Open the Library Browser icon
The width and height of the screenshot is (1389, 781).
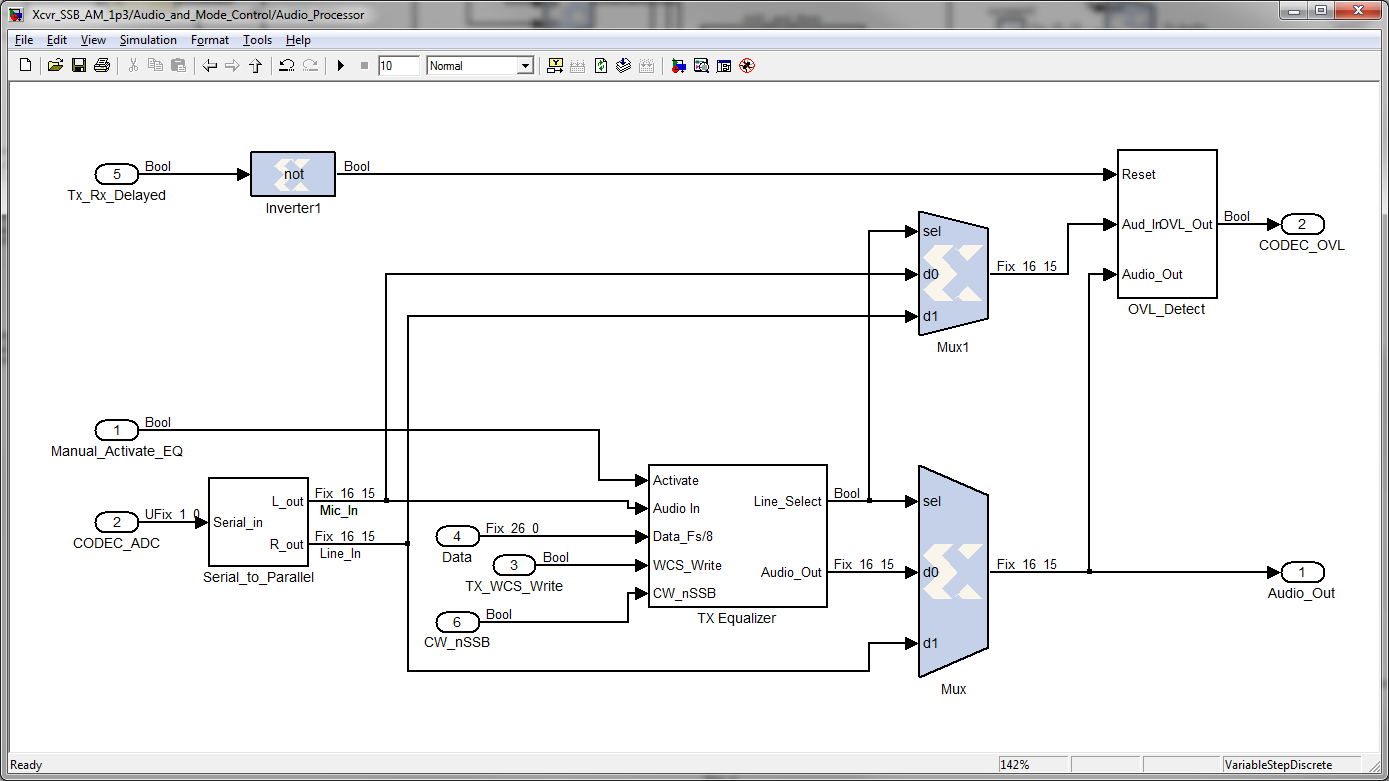[x=678, y=66]
